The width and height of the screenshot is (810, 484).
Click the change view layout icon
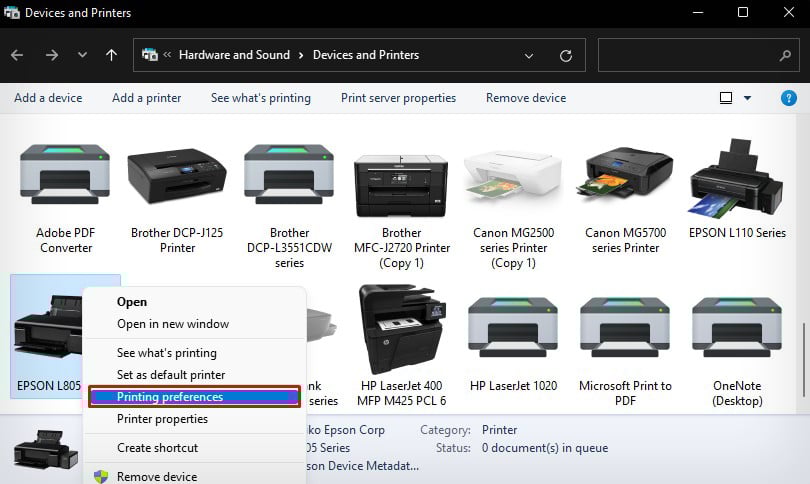726,98
